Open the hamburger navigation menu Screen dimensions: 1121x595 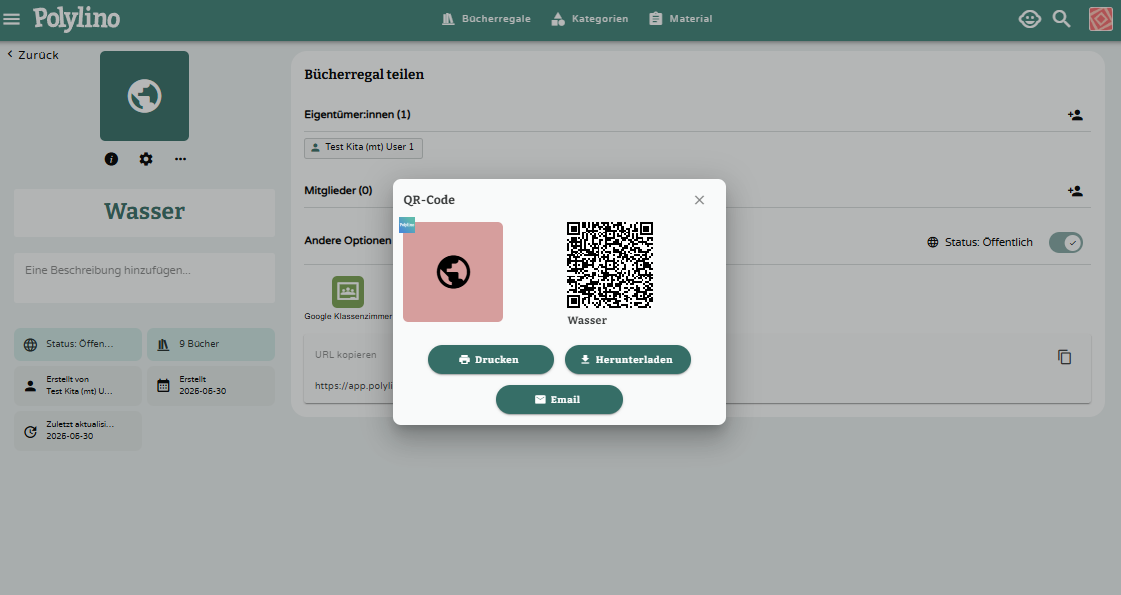coord(11,19)
